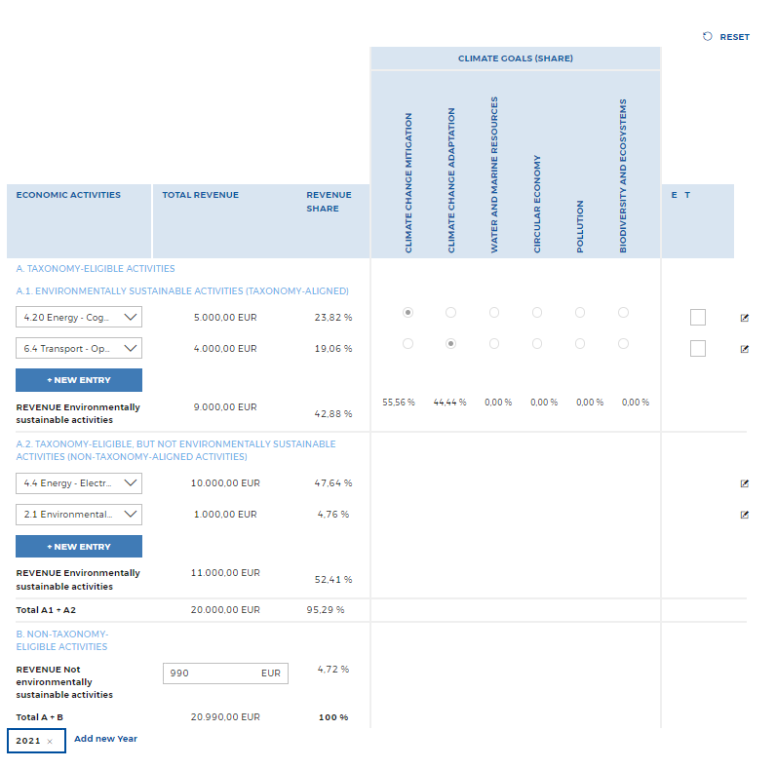Image resolution: width=776 pixels, height=769 pixels.
Task: Click the 23,82 % revenue share
Action: coord(333,318)
